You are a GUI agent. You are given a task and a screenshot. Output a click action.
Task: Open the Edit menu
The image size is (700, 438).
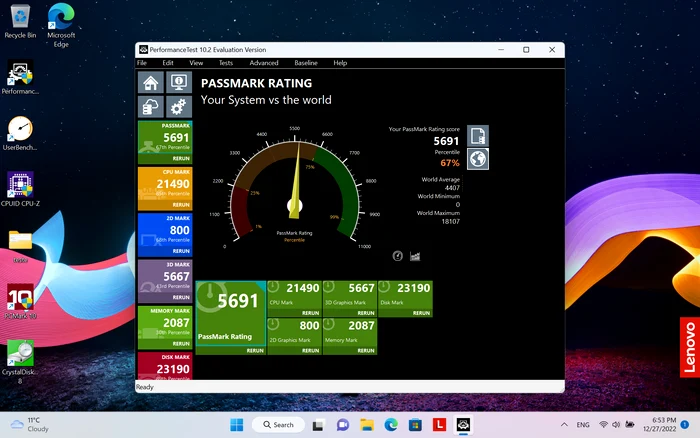(x=168, y=63)
